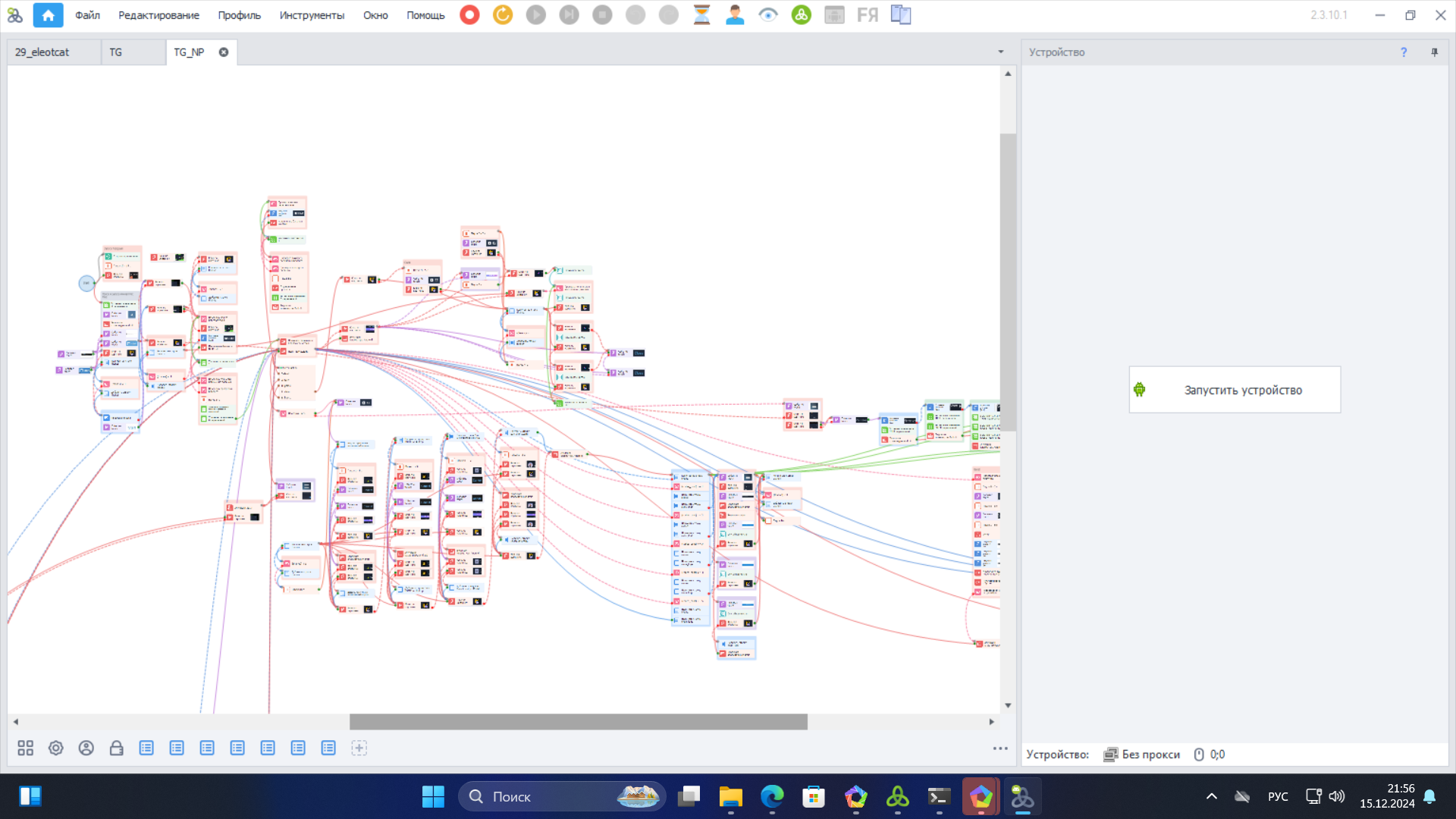Click the help question mark in Устройство panel
1456x819 pixels.
click(1404, 52)
